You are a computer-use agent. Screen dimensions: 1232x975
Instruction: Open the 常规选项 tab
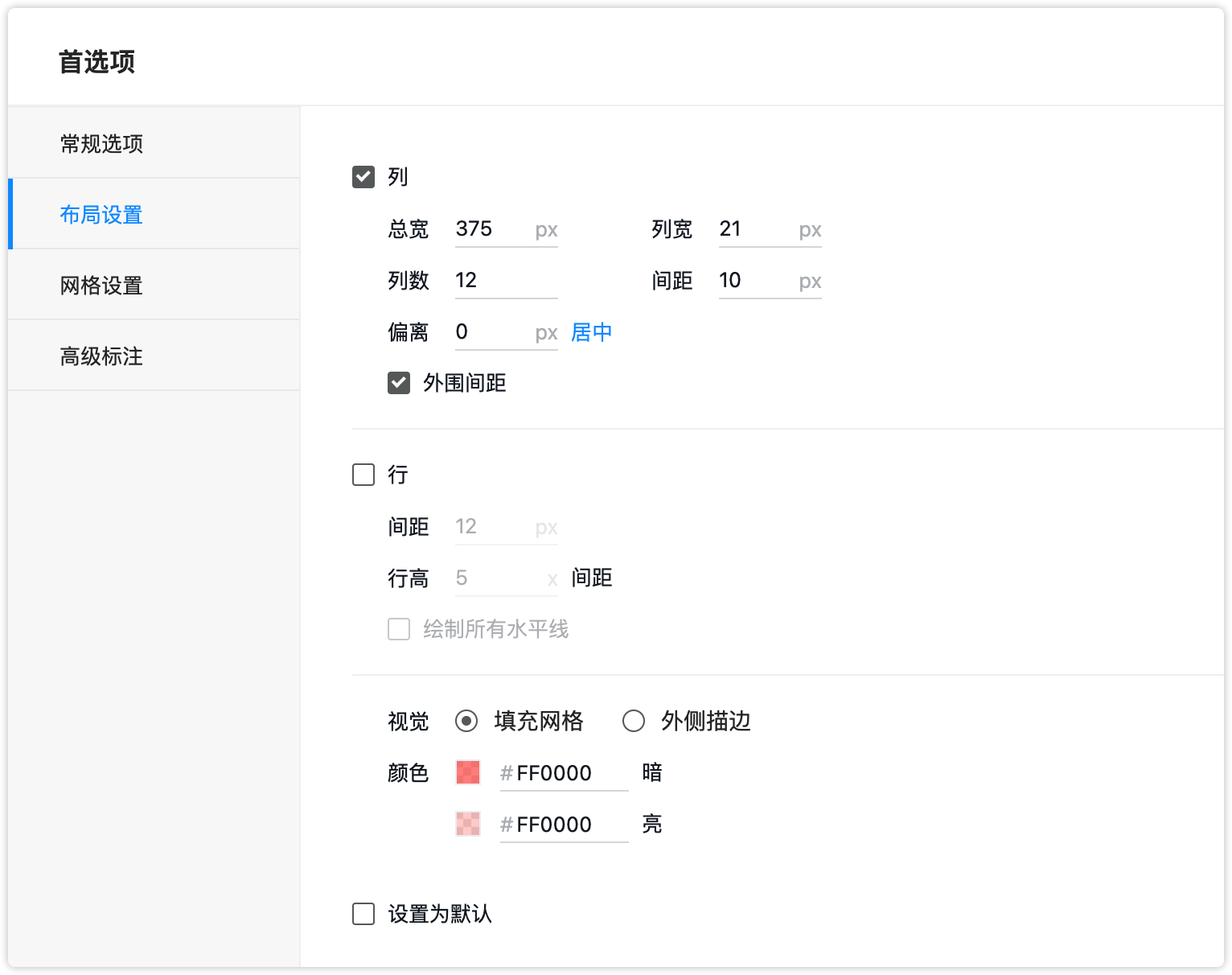click(101, 144)
